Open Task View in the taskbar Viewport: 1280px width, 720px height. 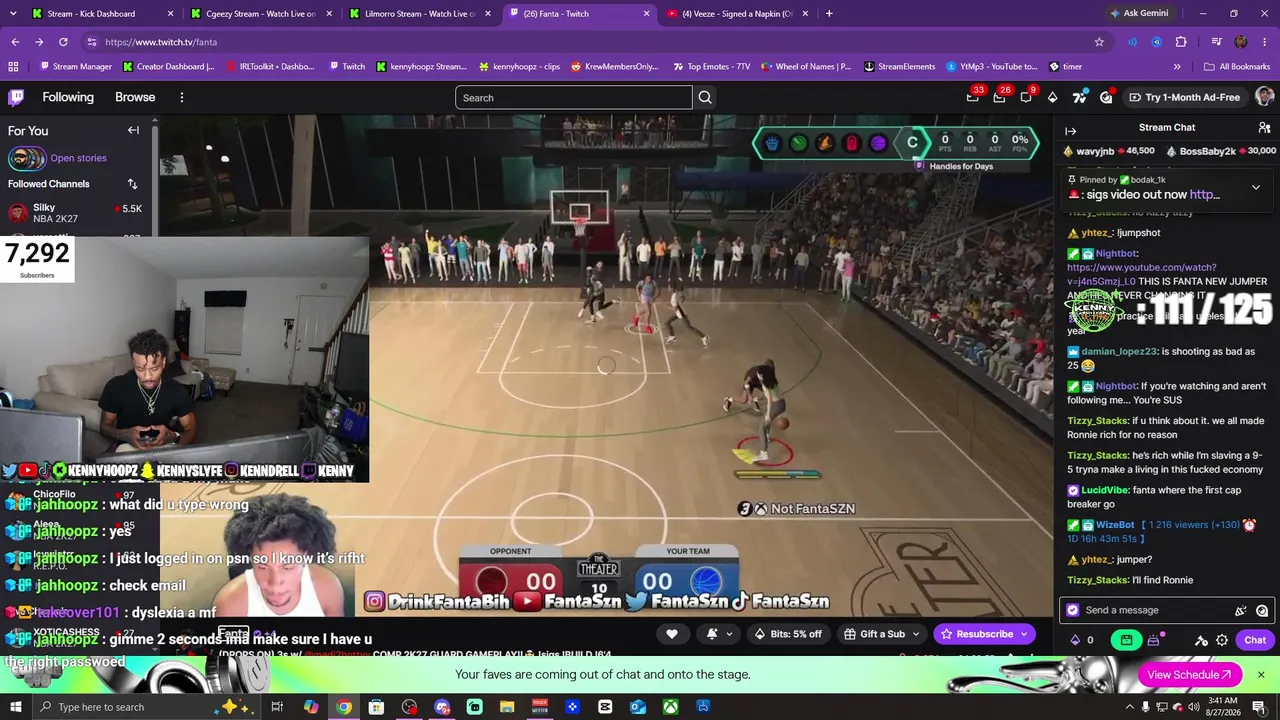click(277, 707)
